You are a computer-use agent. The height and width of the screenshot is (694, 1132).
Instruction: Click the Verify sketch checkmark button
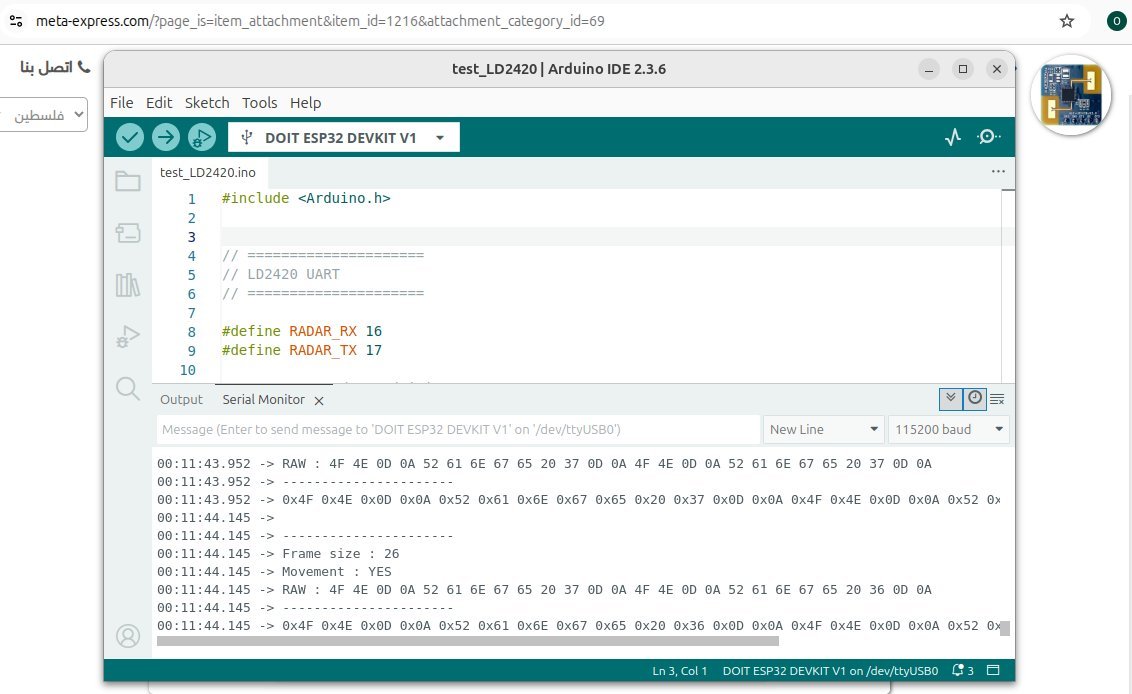point(130,137)
